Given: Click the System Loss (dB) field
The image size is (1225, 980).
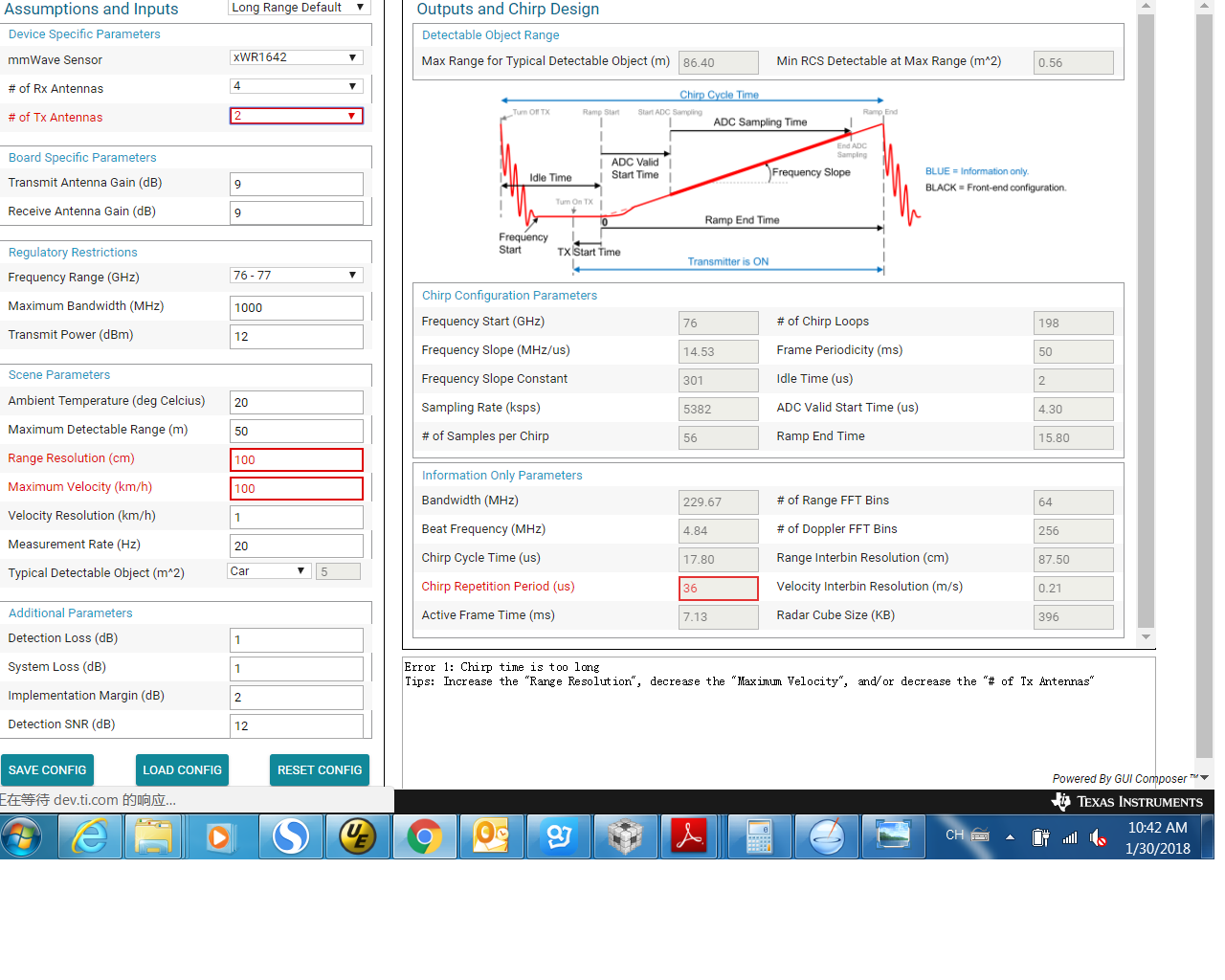Looking at the screenshot, I should click(297, 668).
